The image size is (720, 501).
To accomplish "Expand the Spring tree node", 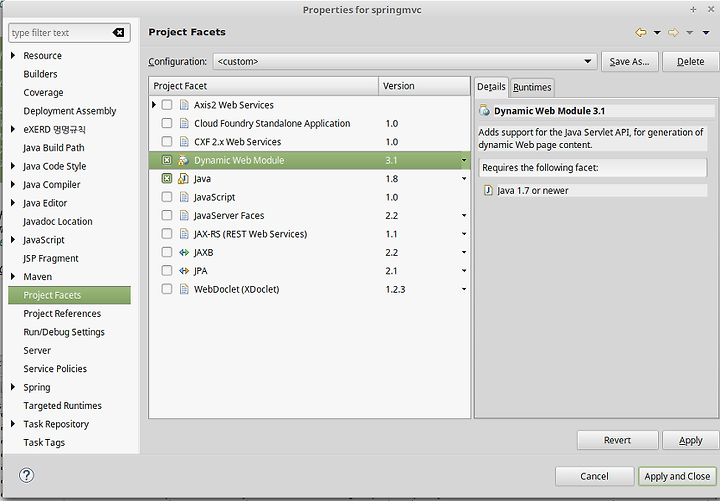I will [x=13, y=387].
